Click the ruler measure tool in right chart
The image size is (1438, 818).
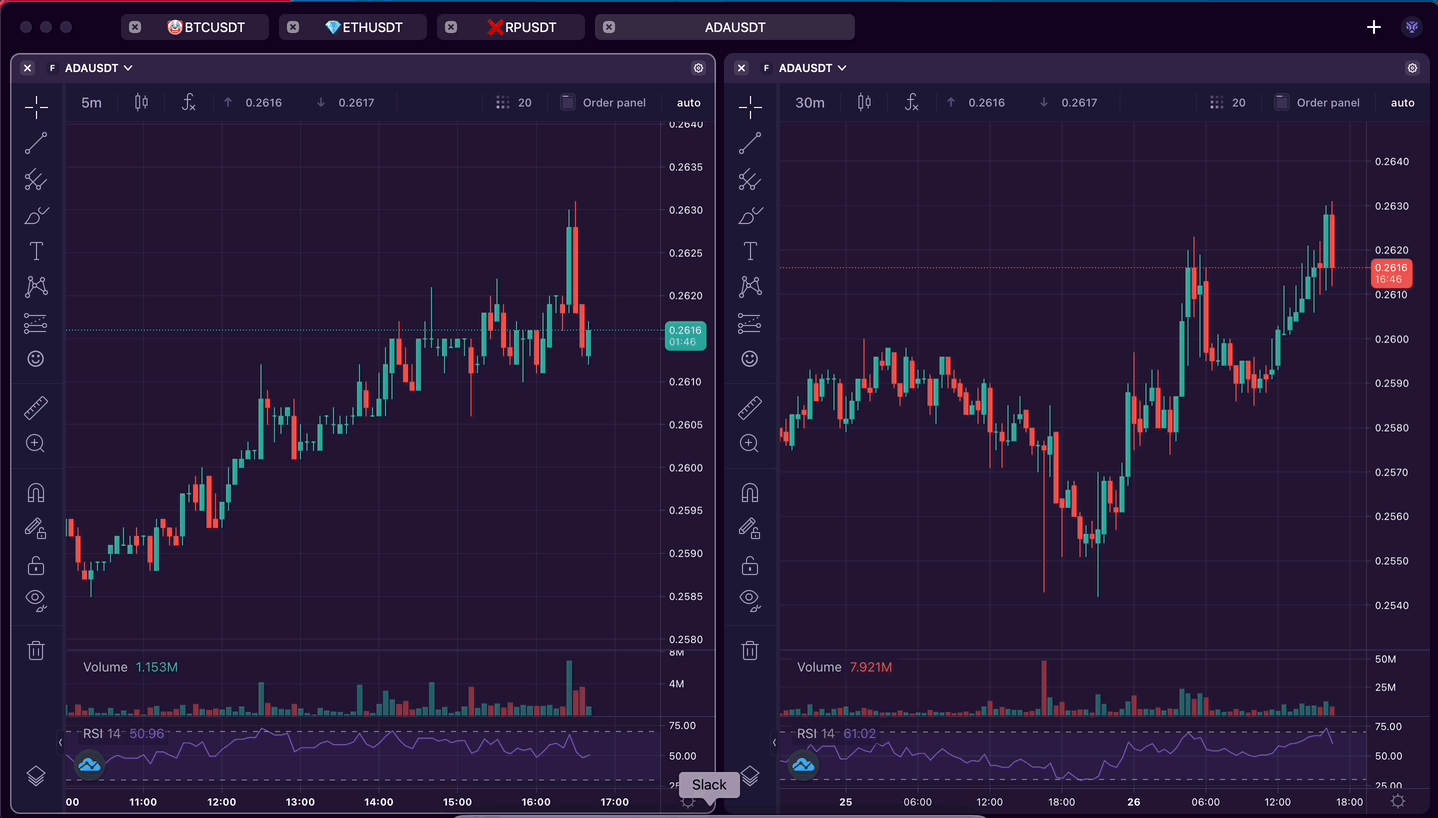coord(750,408)
